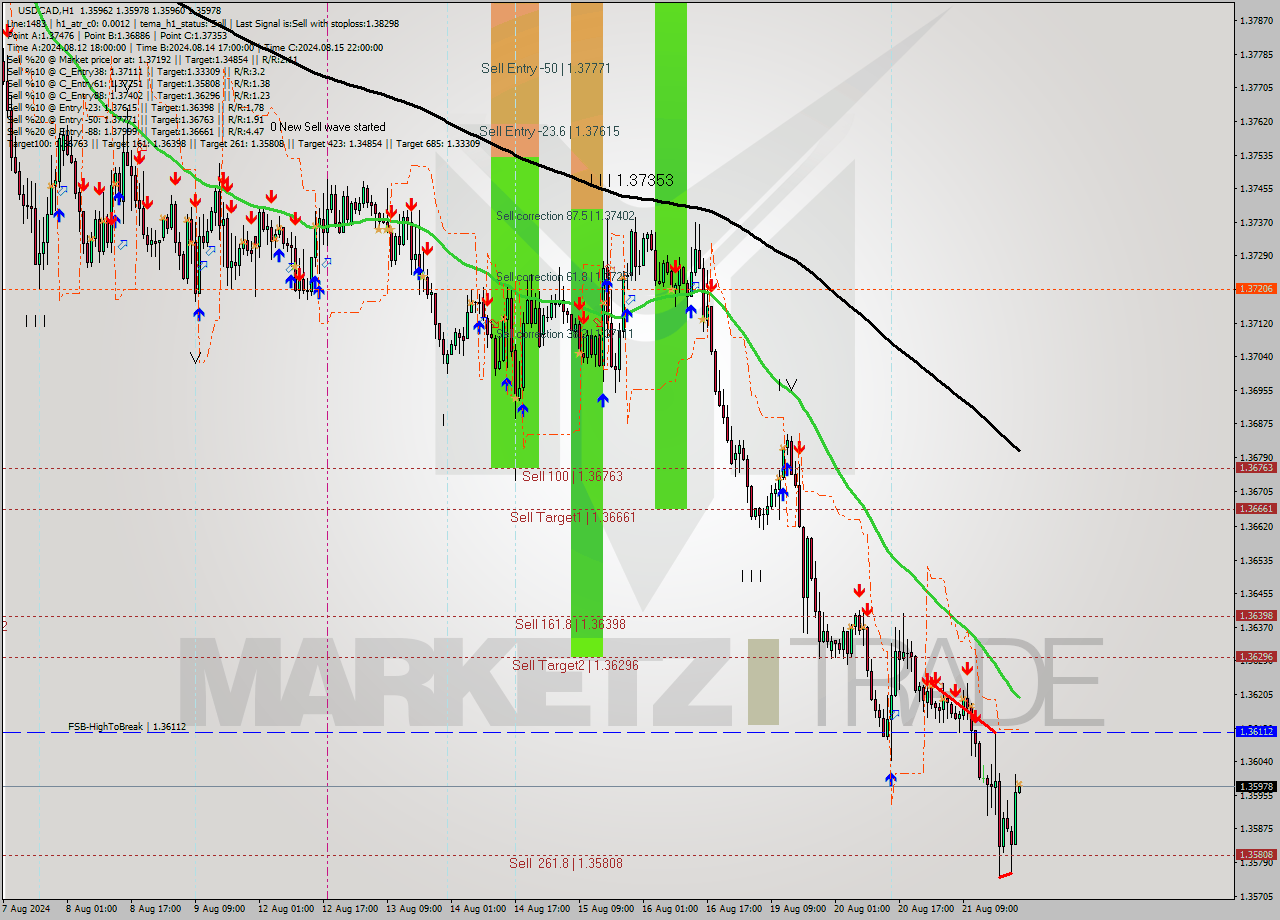This screenshot has width=1280, height=920.
Task: Click the 1.36040 price scale value
Action: tap(1256, 761)
